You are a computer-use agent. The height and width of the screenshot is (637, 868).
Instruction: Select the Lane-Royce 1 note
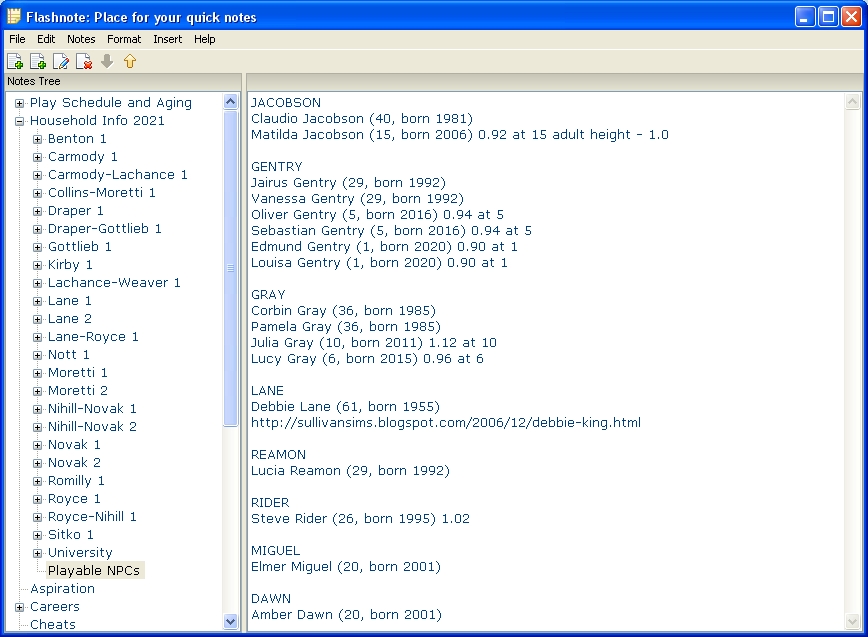click(x=93, y=336)
